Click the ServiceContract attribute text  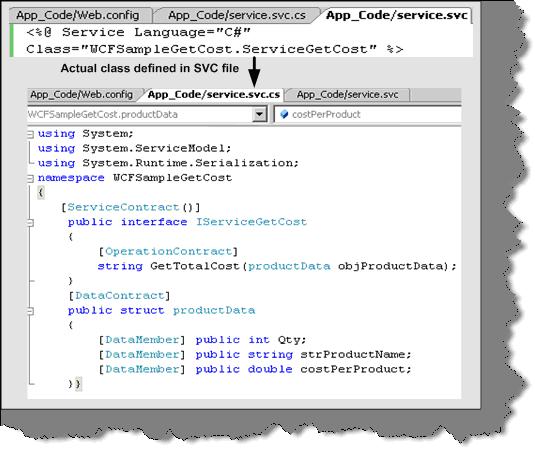(123, 207)
